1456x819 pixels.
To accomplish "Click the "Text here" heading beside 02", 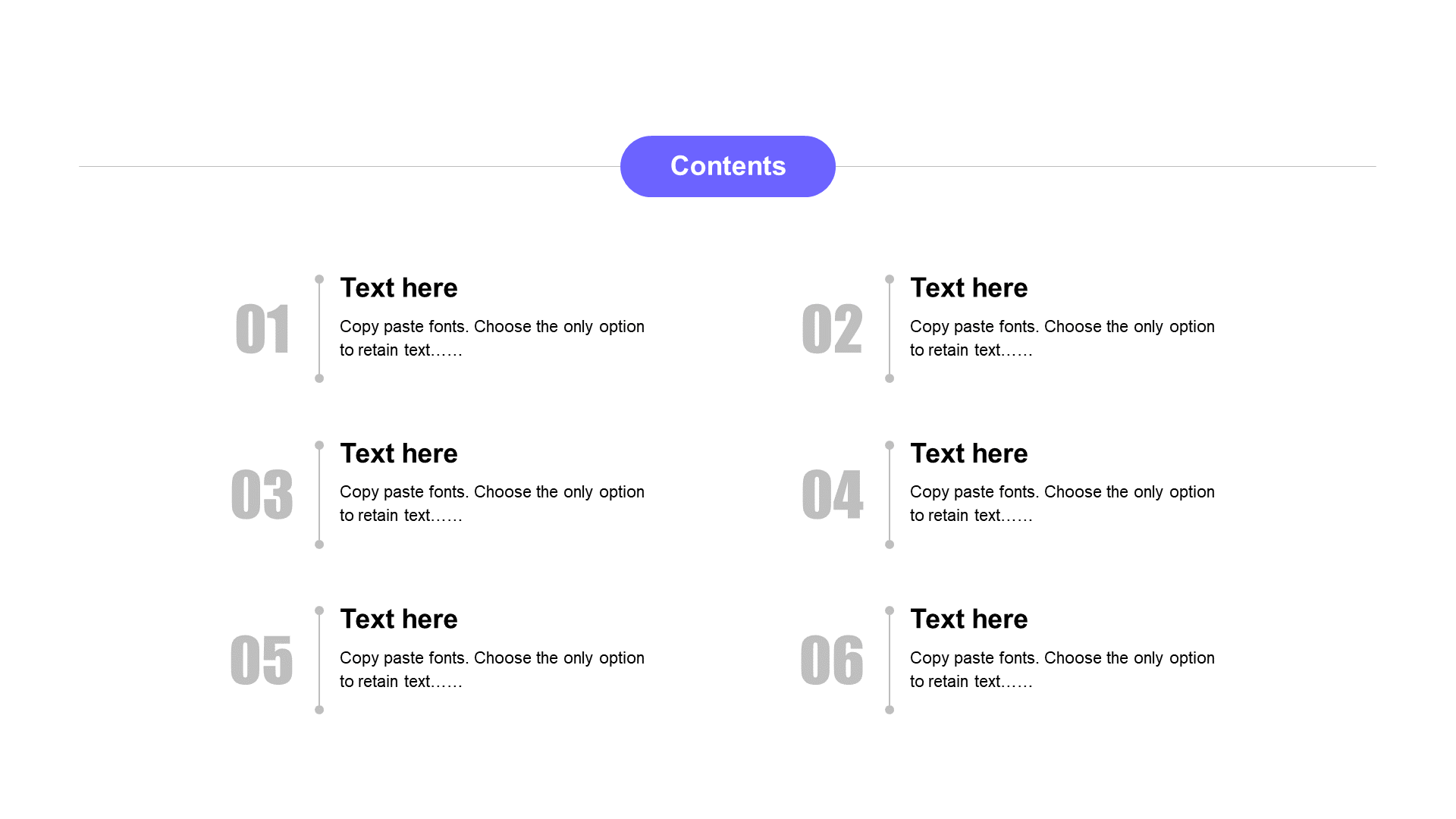I will pyautogui.click(x=968, y=288).
